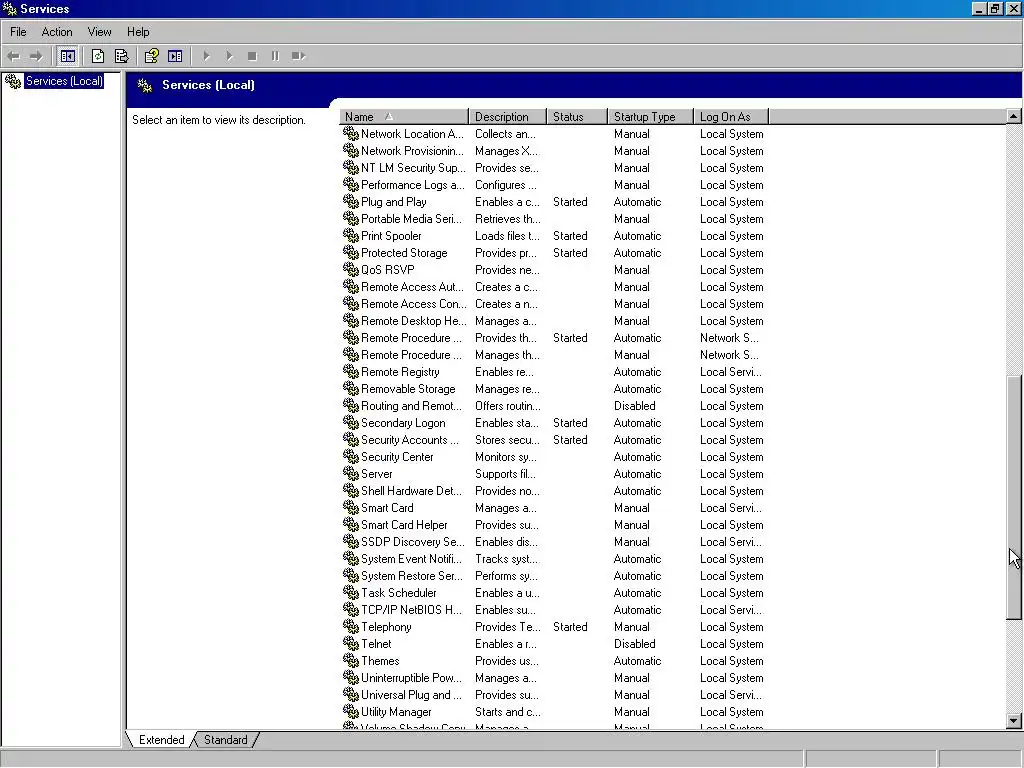Image resolution: width=1024 pixels, height=768 pixels.
Task: Click the gear icon beside Remote Registry
Action: coord(351,372)
